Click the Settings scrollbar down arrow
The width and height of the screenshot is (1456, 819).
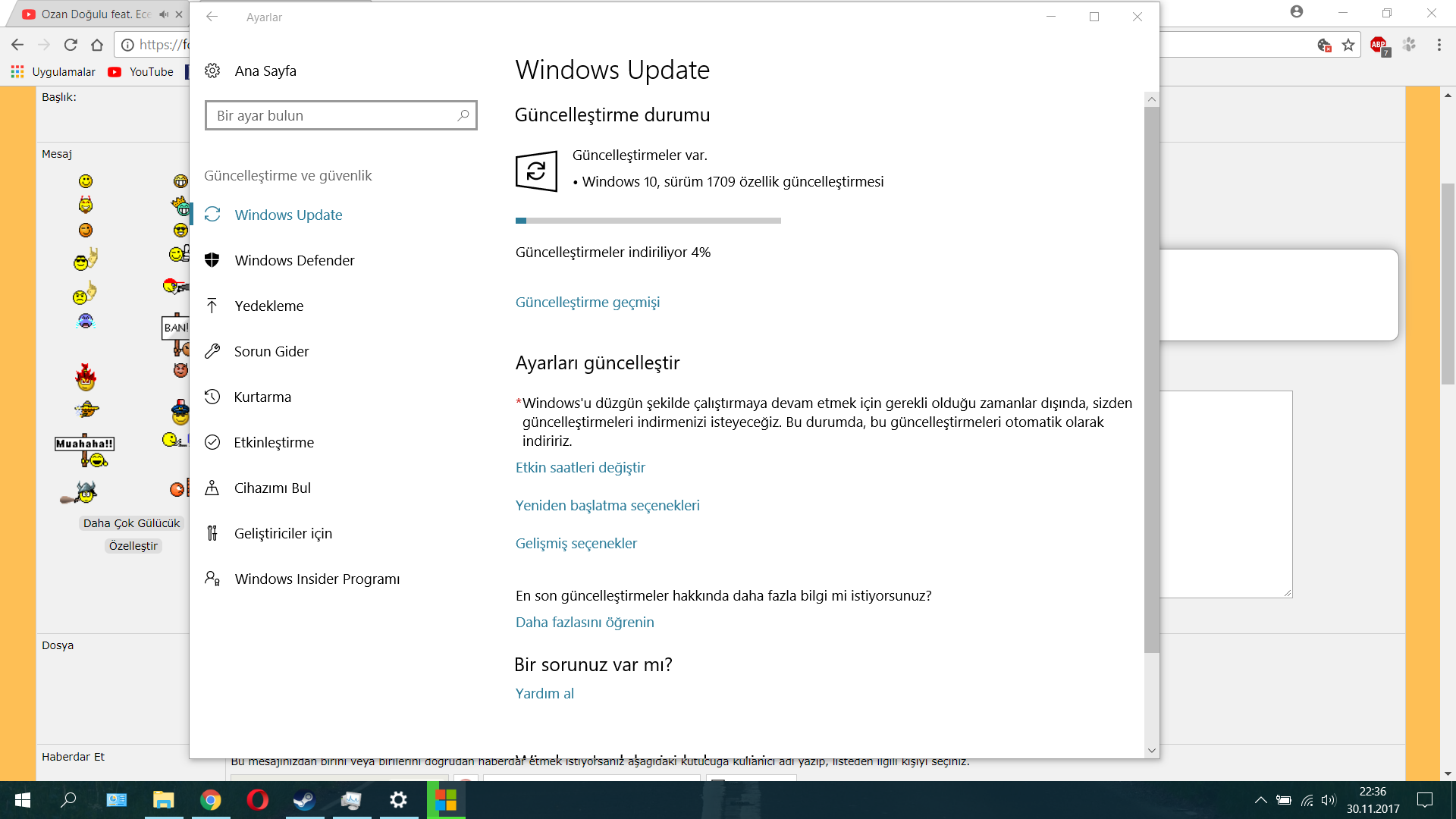(1152, 751)
